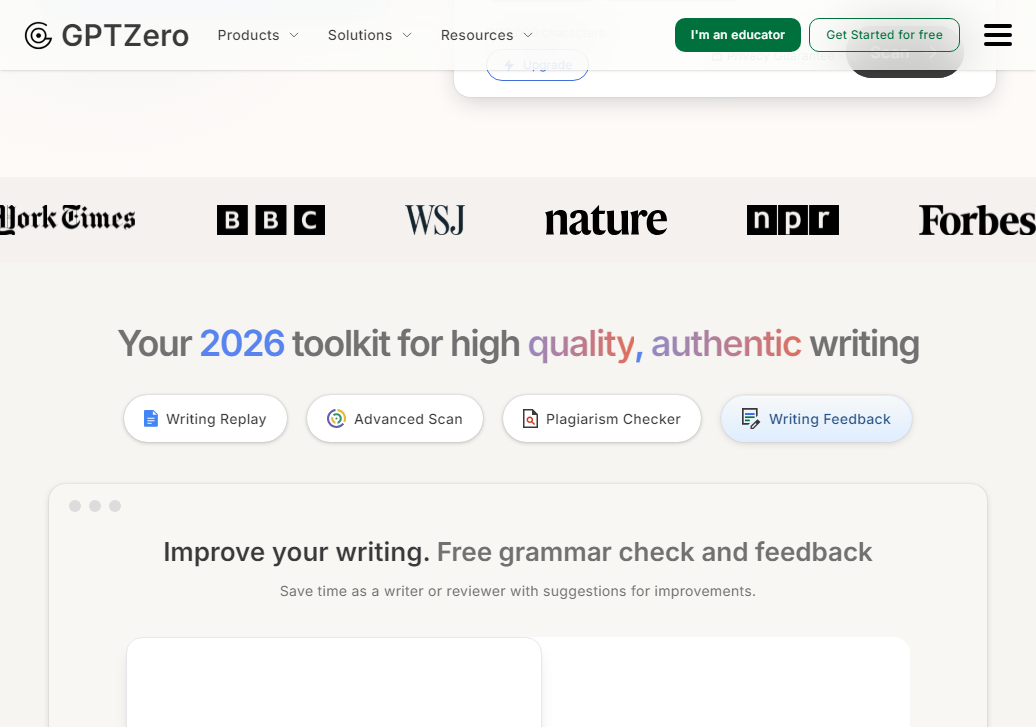1036x727 pixels.
Task: Click the I'm an educator button
Action: point(737,35)
